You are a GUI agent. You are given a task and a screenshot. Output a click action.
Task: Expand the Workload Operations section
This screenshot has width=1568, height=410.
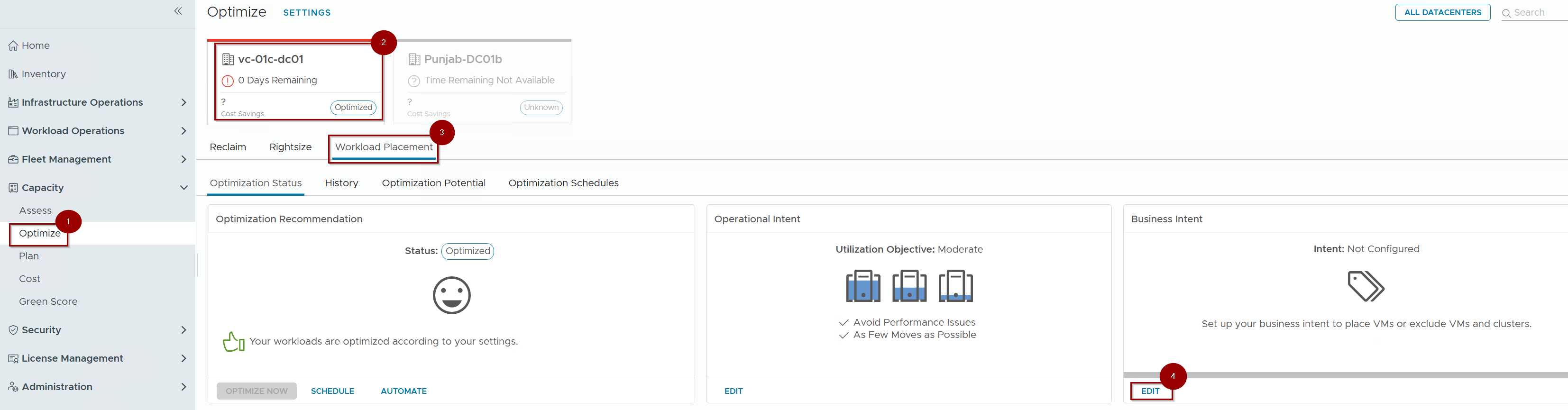point(183,131)
